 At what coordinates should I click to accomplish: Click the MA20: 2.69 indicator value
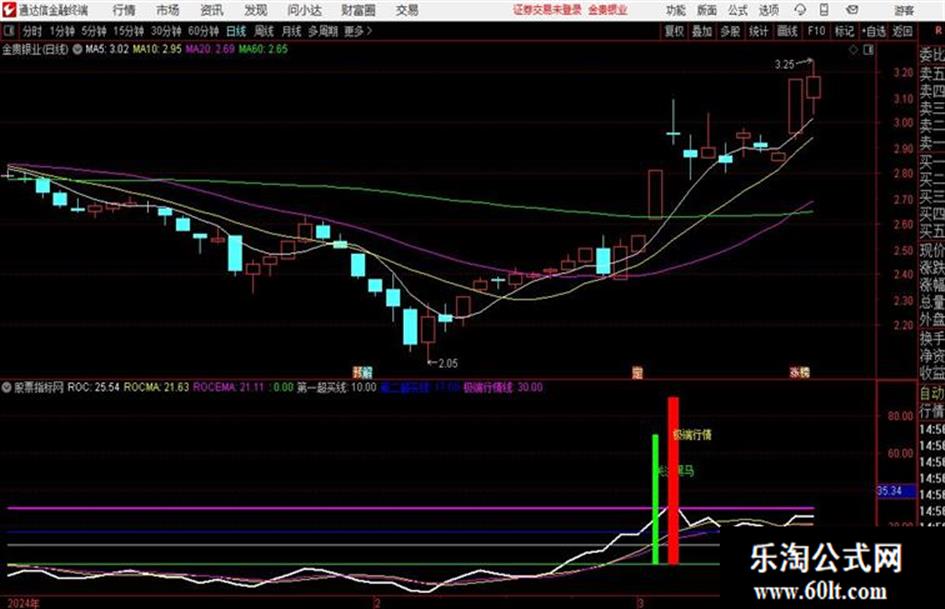pos(210,49)
